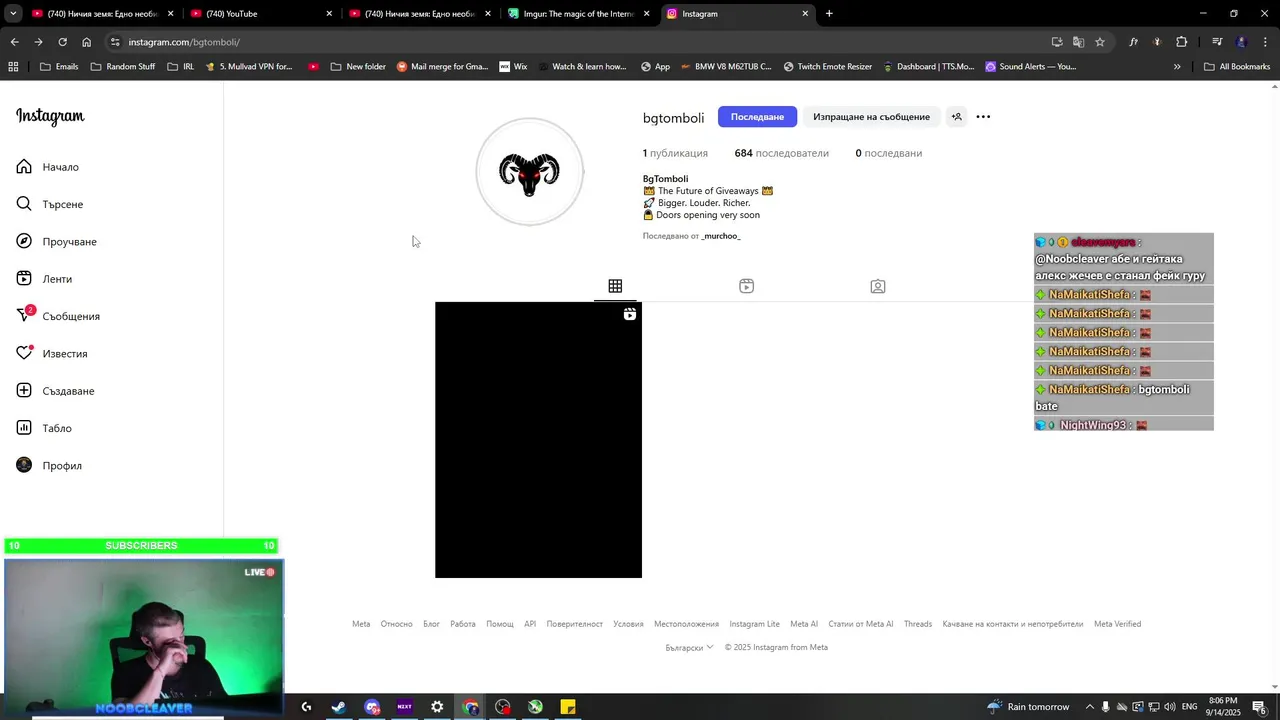
Task: Open Начало (Home) in Instagram sidebar
Action: coord(47,167)
